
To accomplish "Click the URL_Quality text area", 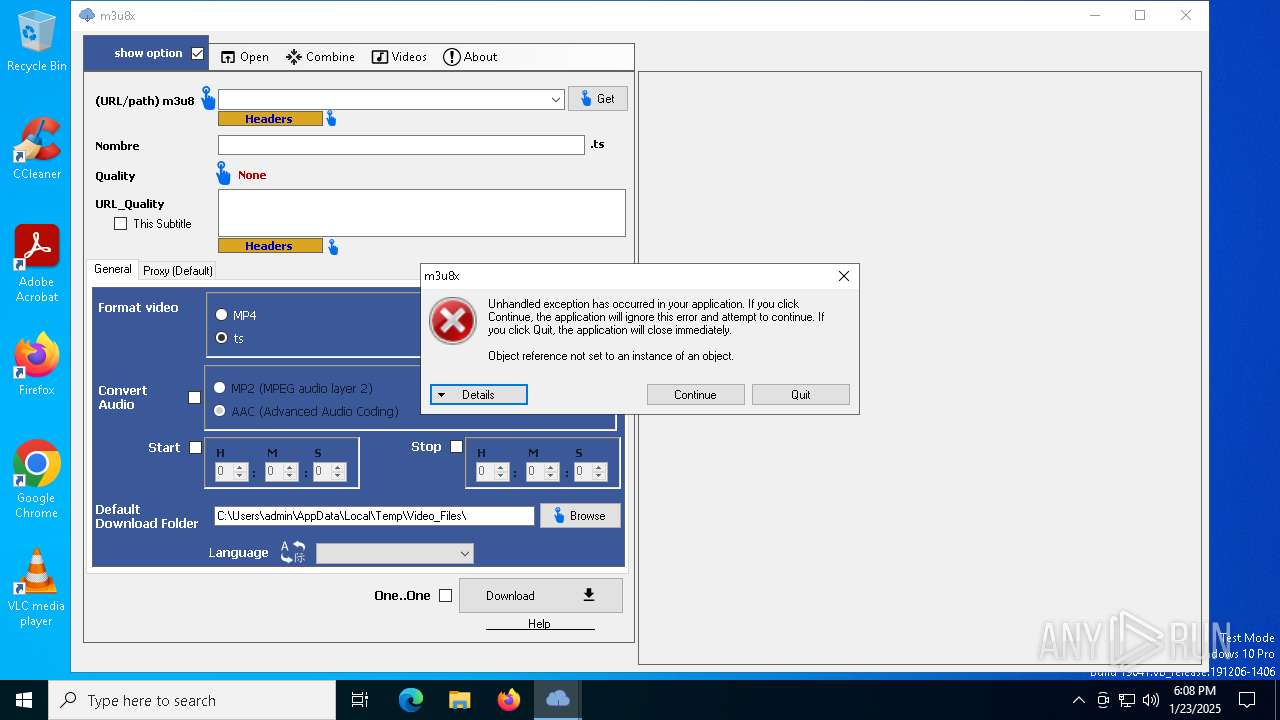I will point(422,213).
